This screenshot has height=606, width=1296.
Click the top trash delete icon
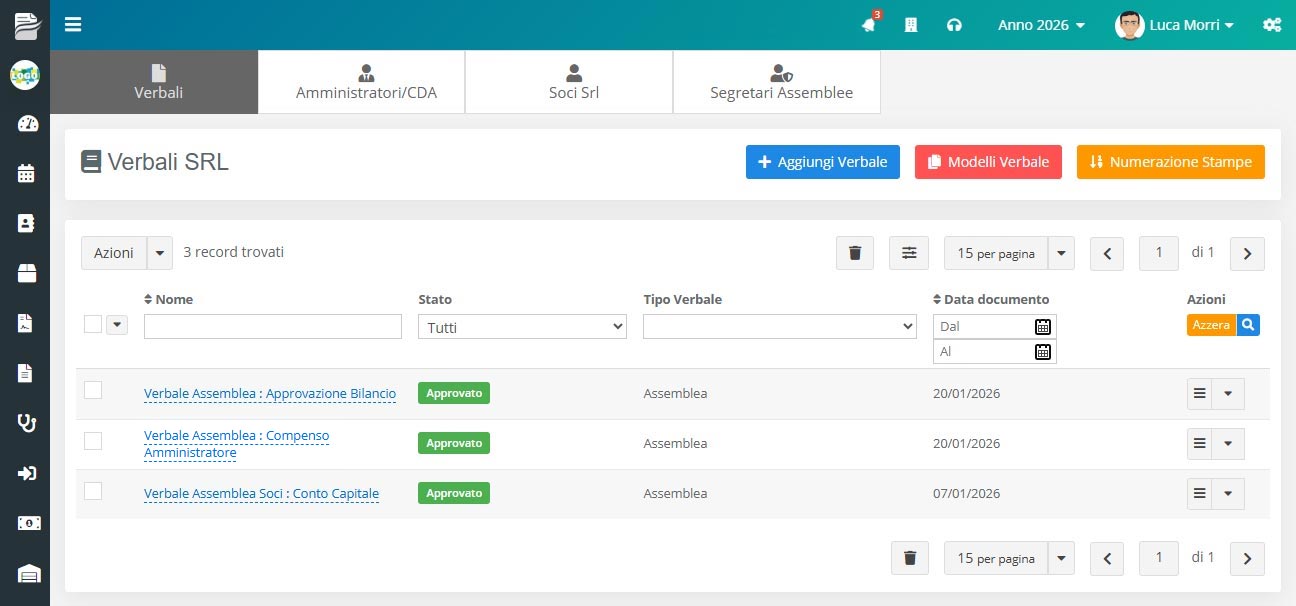pos(855,253)
